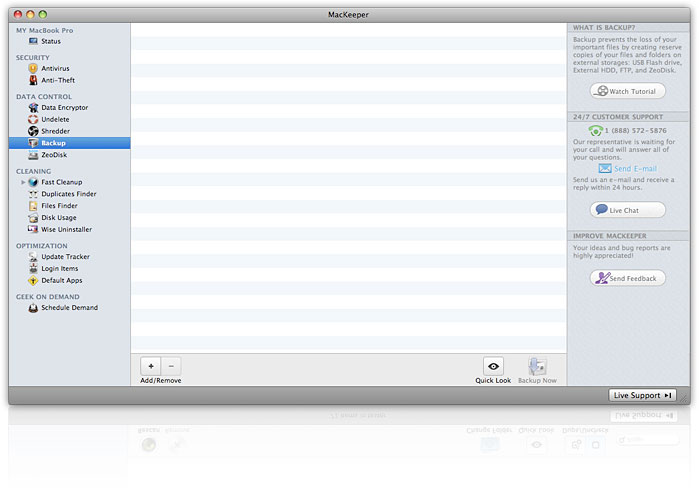Select the Undelete label in sidebar

[x=55, y=119]
